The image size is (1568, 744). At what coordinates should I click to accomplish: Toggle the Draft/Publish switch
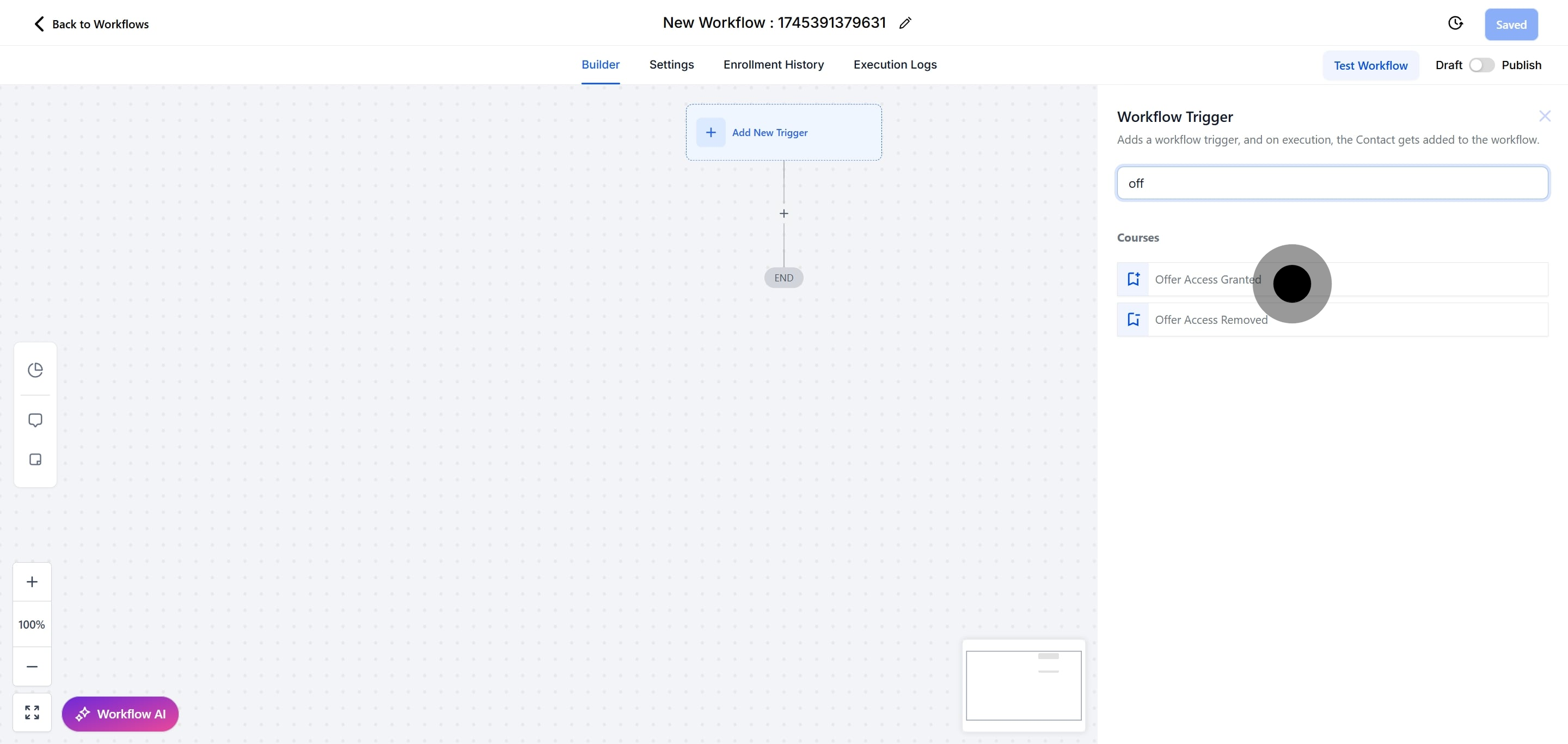[x=1481, y=65]
